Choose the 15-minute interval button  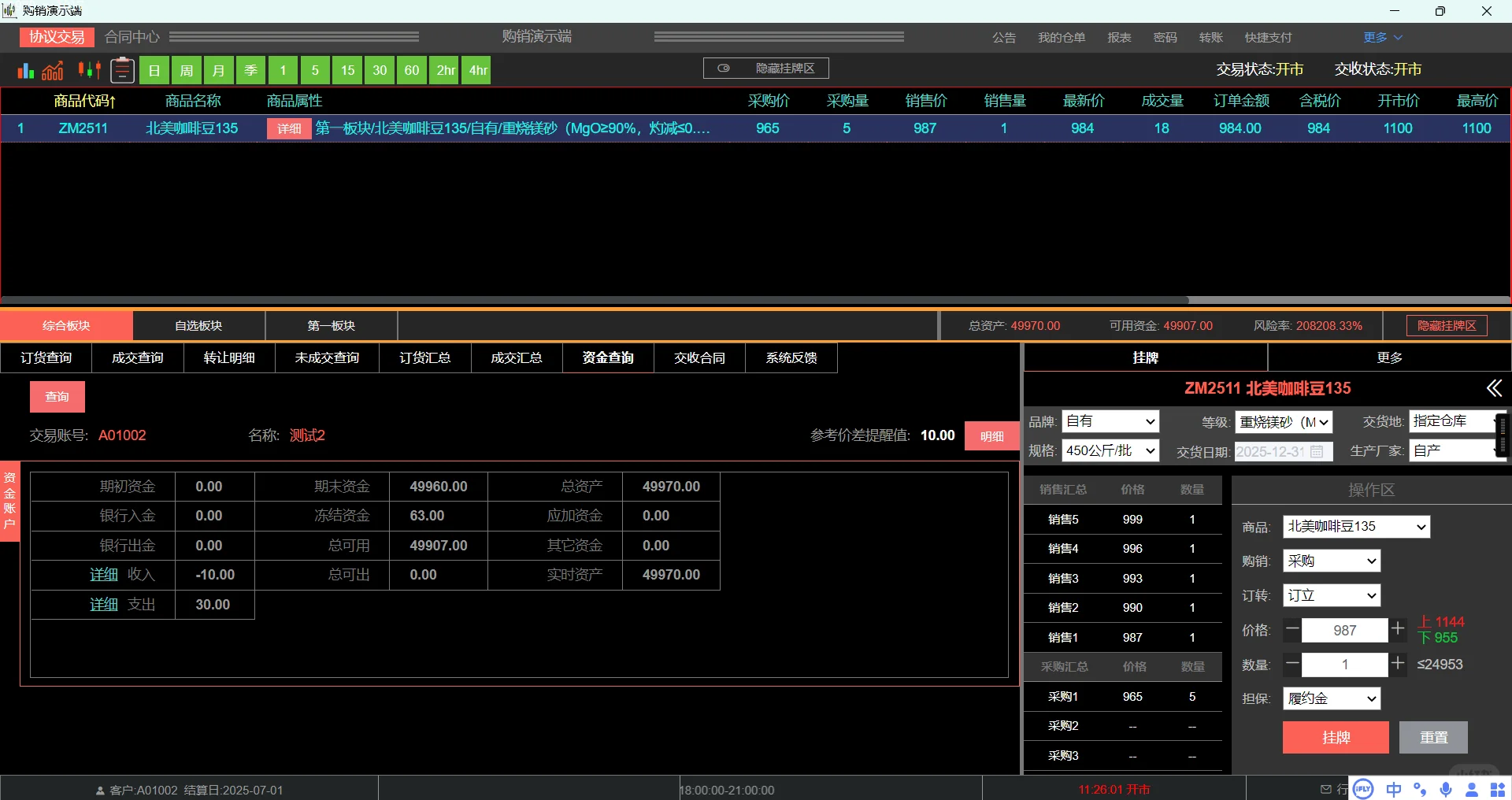(347, 70)
